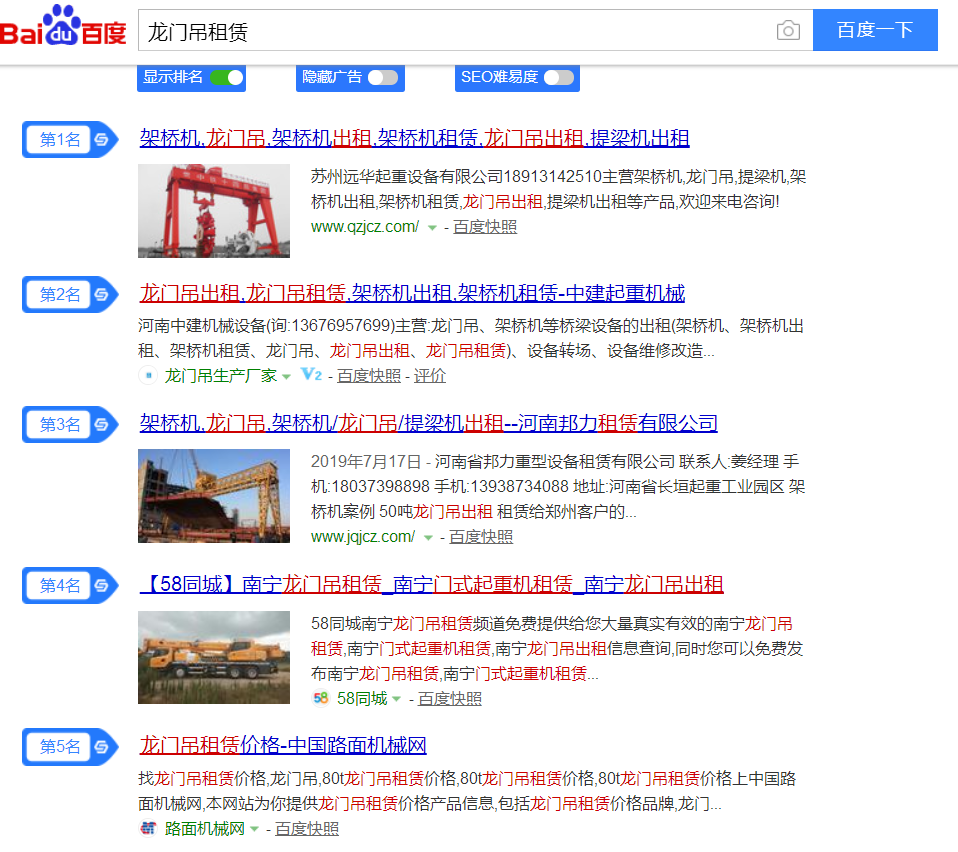This screenshot has width=958, height=852.
Task: Click the 第5名 rank label
Action: (x=59, y=746)
